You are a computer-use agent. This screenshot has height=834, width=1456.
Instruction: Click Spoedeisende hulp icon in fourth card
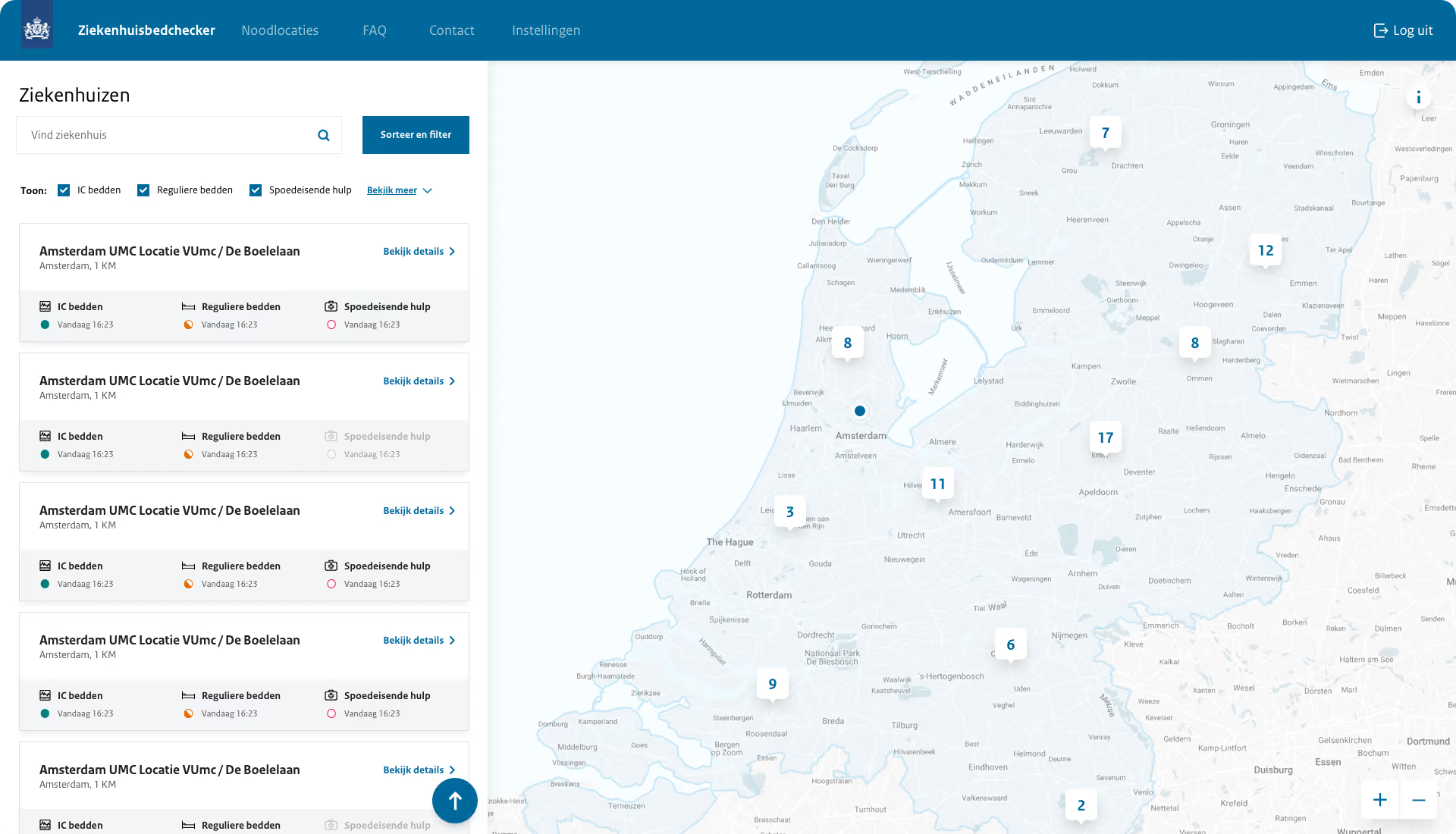tap(331, 695)
